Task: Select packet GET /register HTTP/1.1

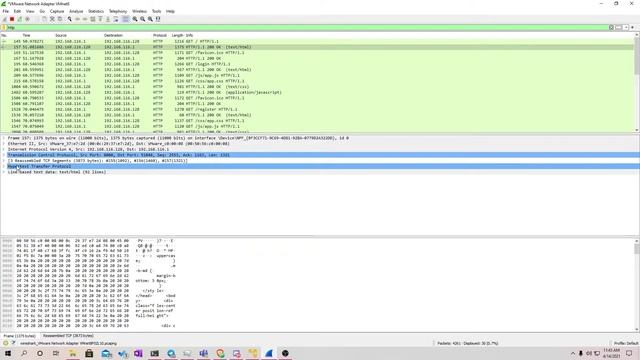Action: 318,109
